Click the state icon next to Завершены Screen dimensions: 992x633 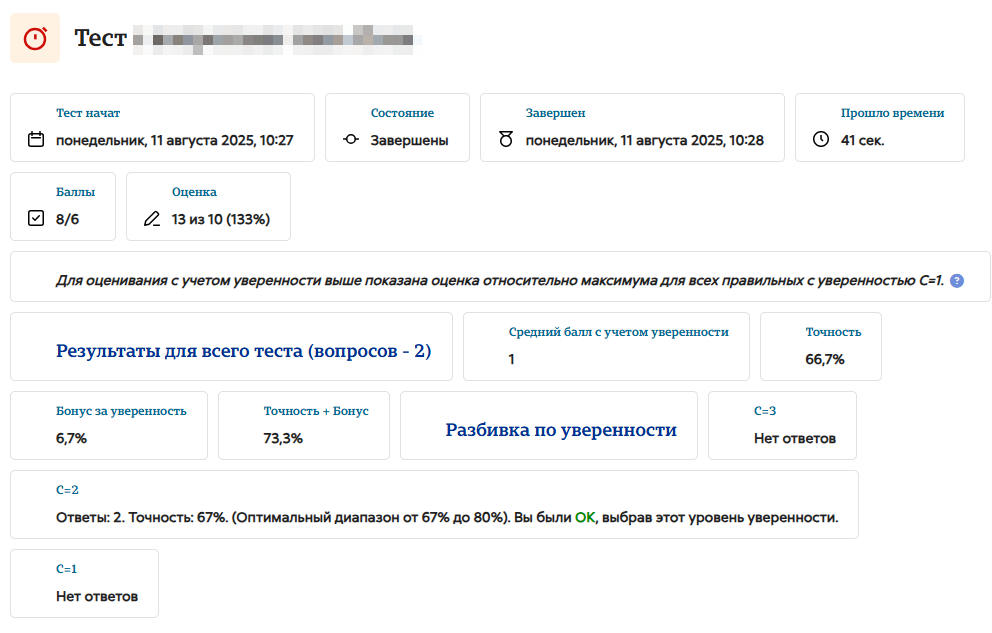351,139
